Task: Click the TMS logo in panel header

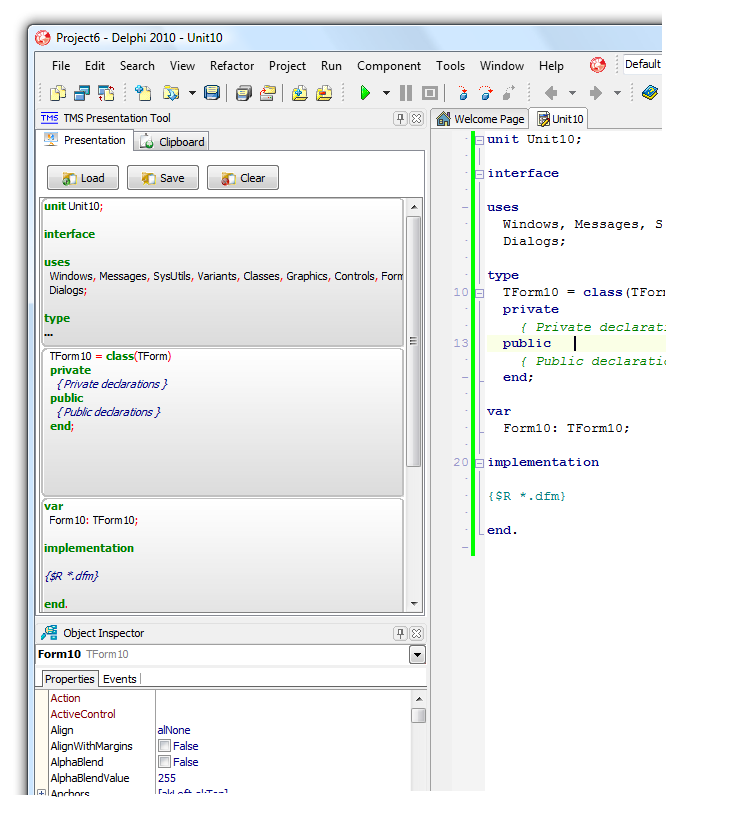Action: click(50, 118)
